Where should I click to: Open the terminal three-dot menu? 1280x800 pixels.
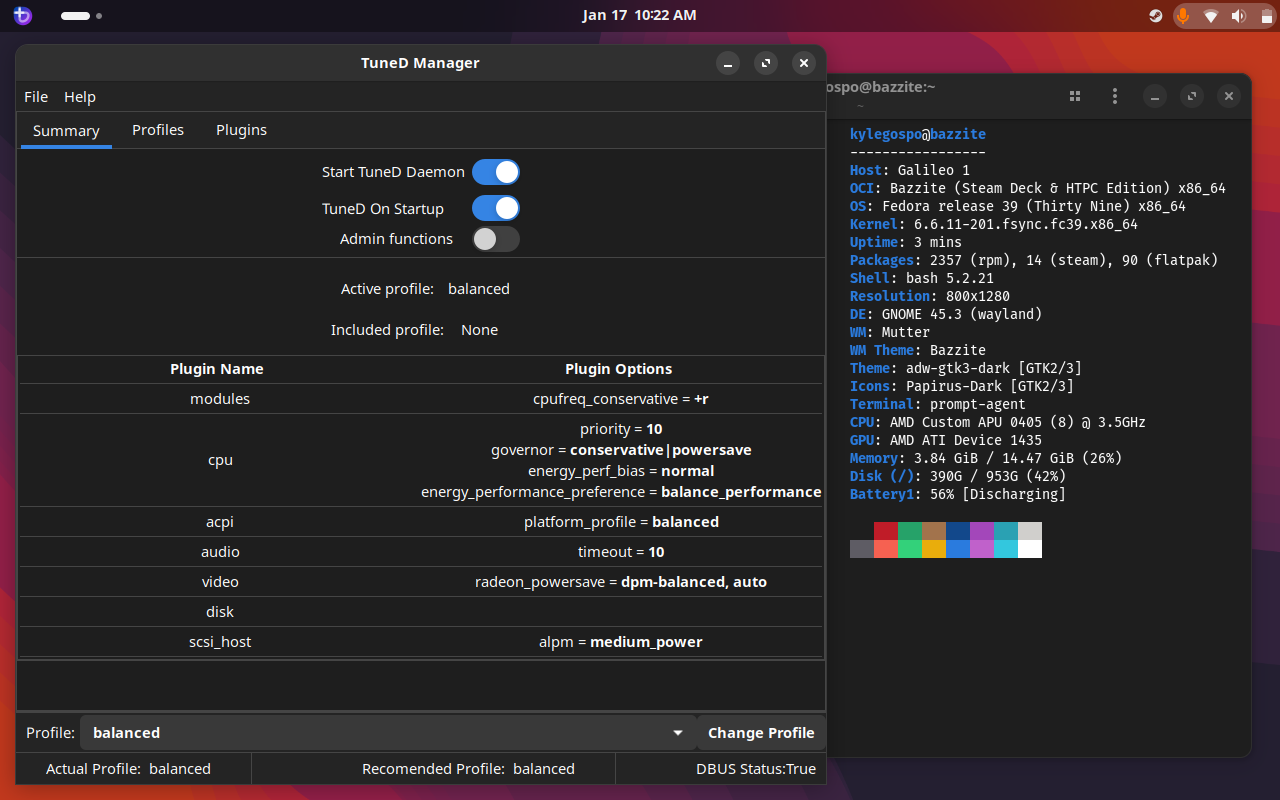coord(1115,96)
